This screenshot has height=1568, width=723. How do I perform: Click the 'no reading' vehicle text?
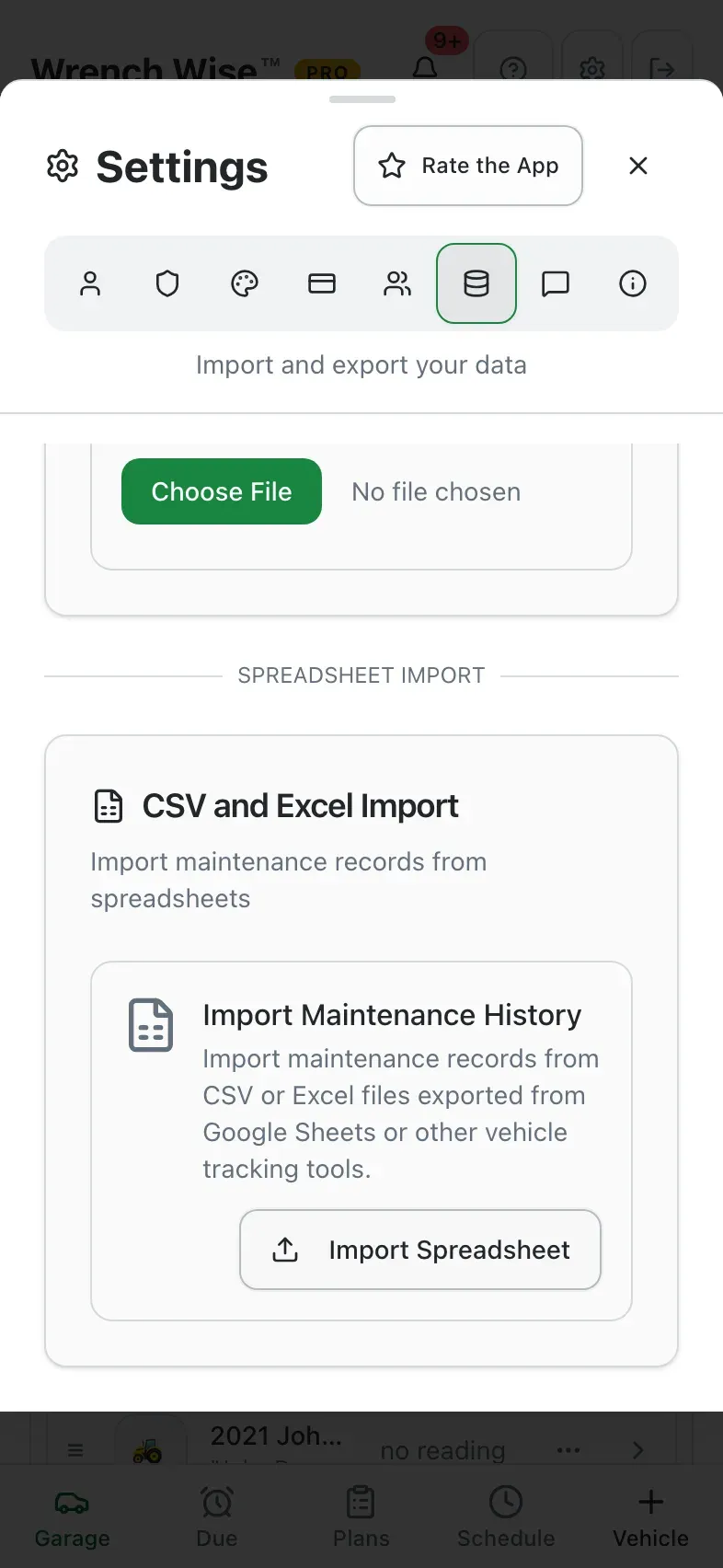pos(442,1451)
